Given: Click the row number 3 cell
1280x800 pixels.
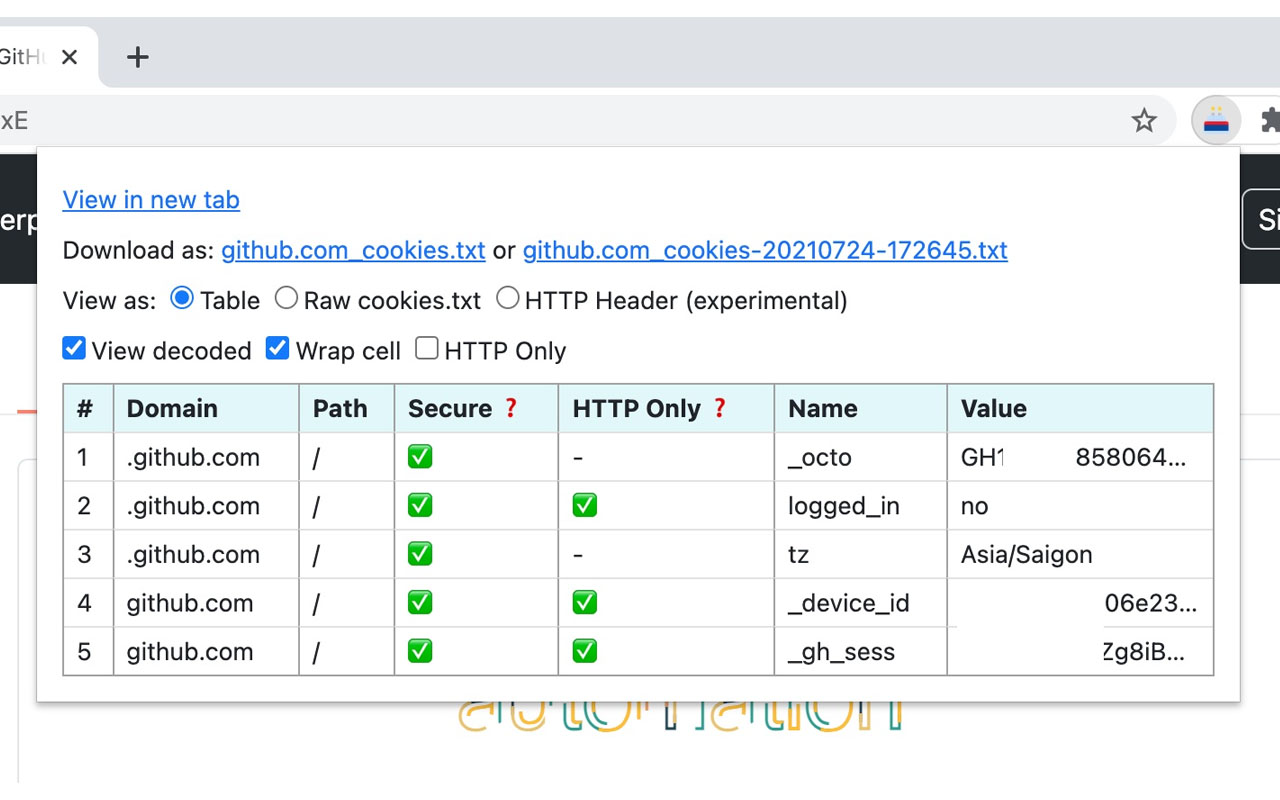Looking at the screenshot, I should [88, 554].
